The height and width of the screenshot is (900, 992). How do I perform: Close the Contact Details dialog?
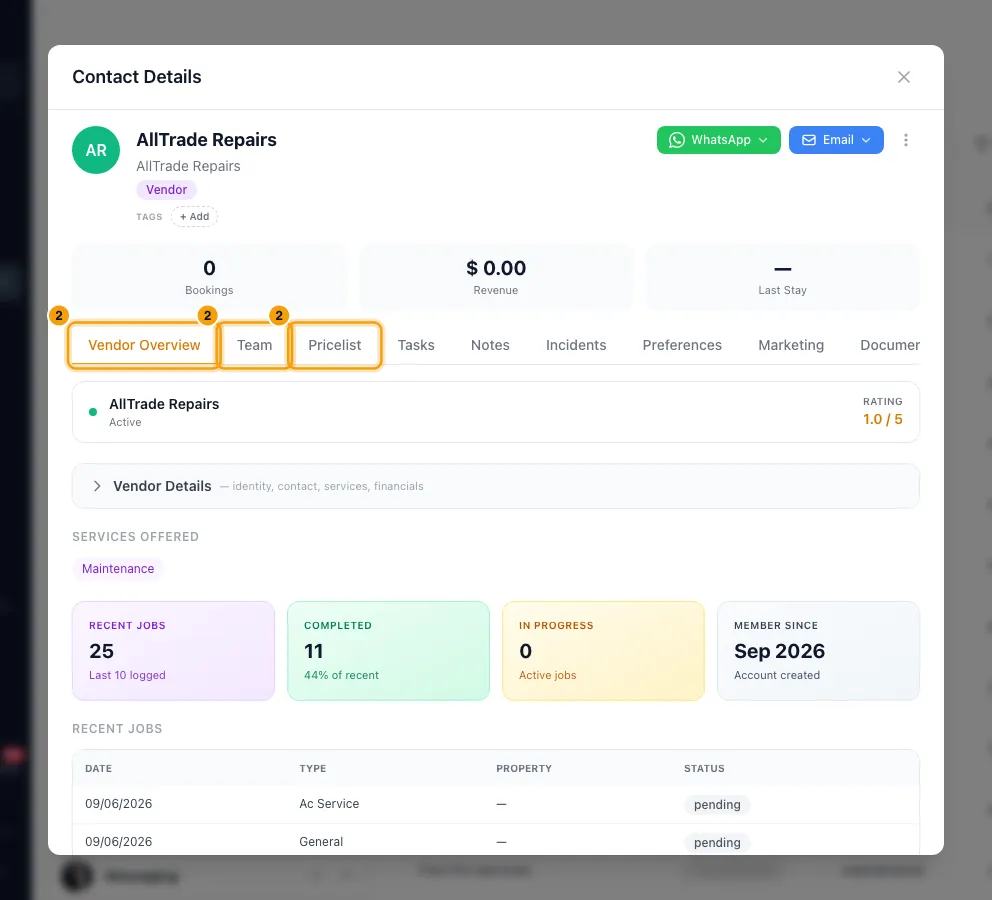pos(903,77)
